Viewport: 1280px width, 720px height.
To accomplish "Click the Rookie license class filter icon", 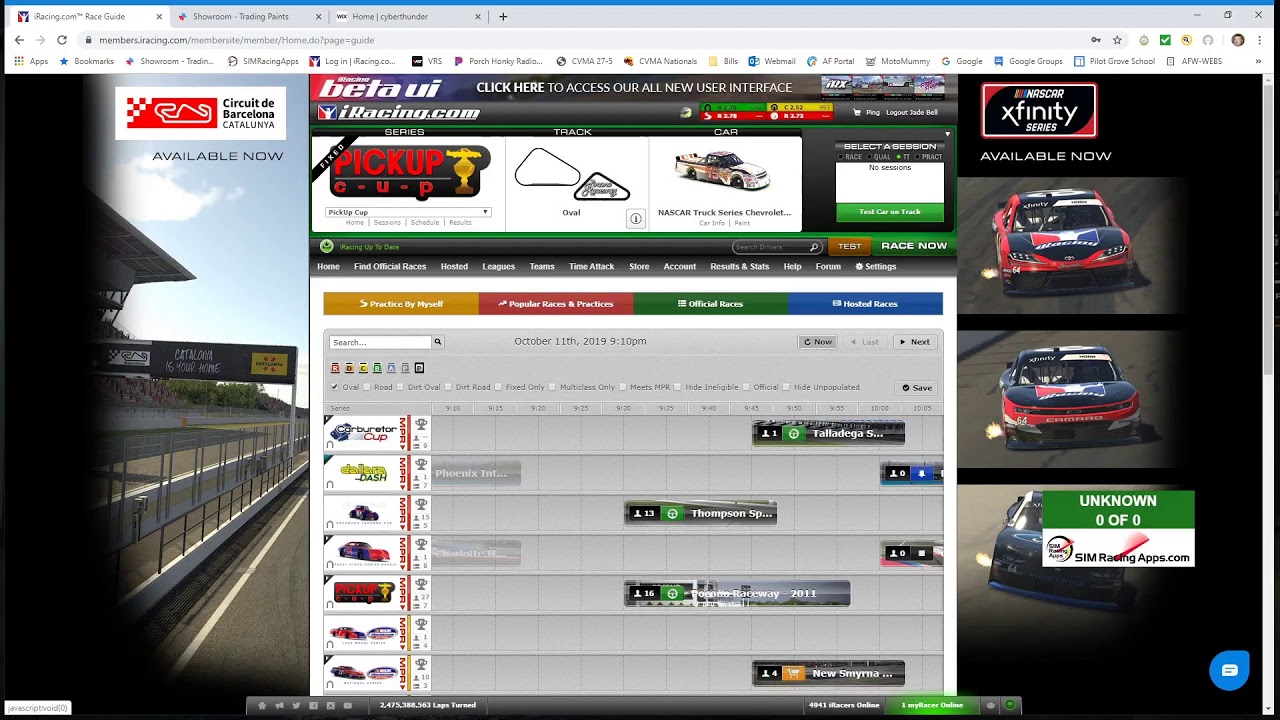I will point(335,368).
